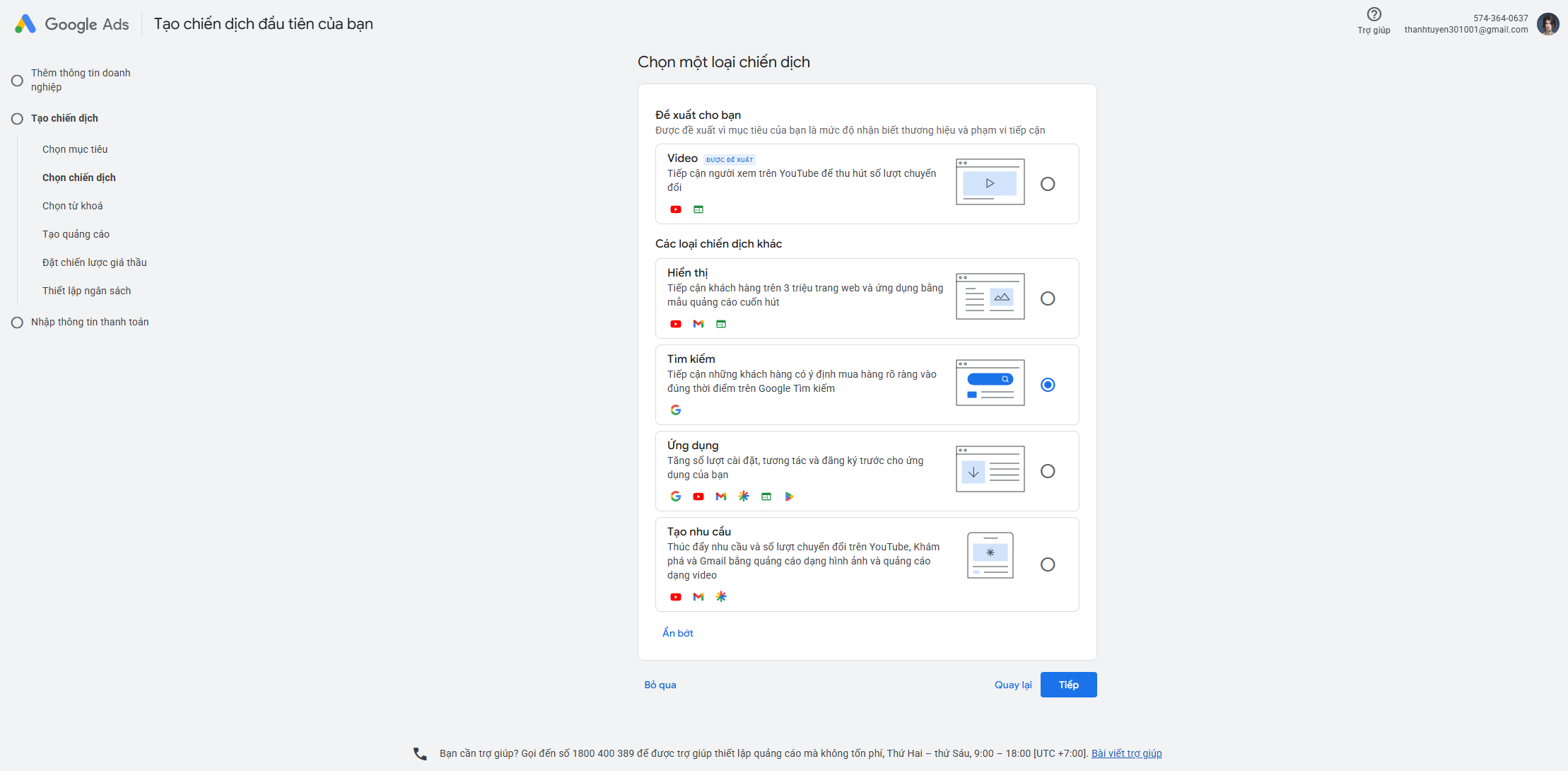Click Google Play icon in Ứng dụng card
The image size is (1568, 771).
click(x=789, y=497)
